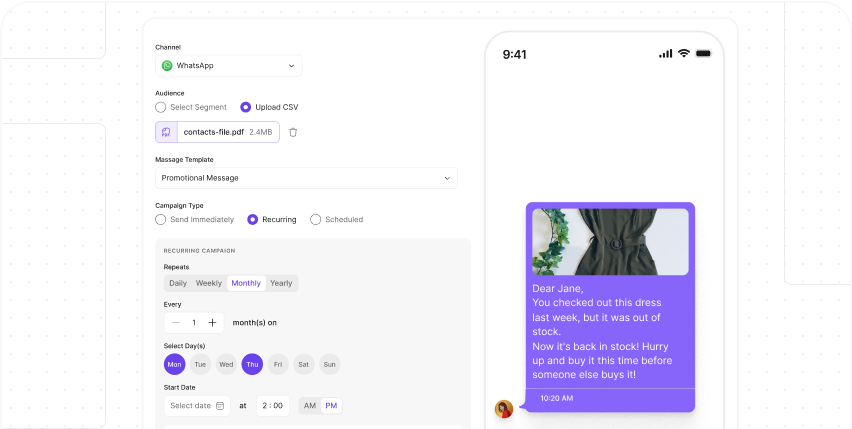Screen dimensions: 852x429
Task: Switch repeats to Monthly
Action: point(246,283)
